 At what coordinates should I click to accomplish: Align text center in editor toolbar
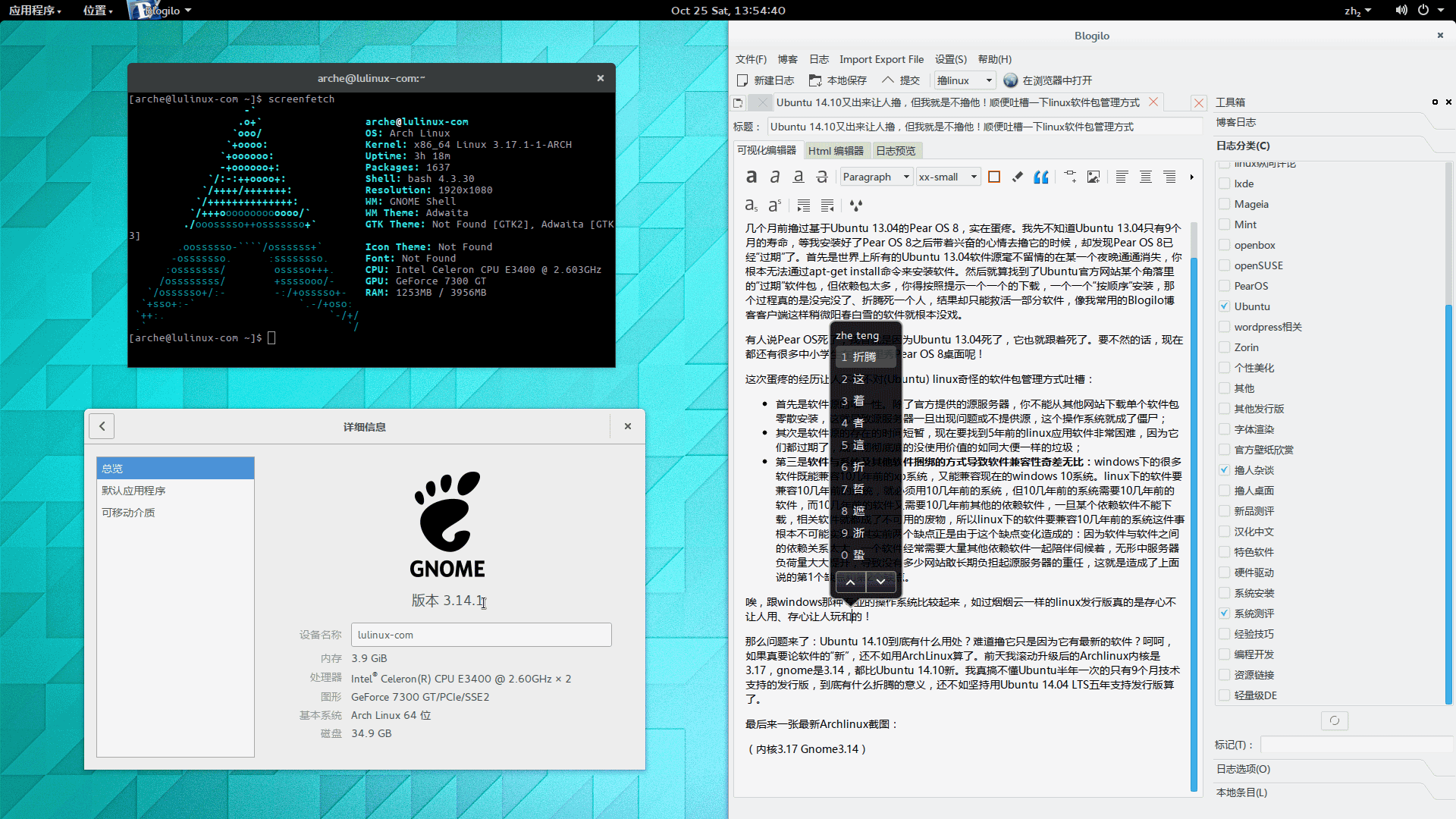pyautogui.click(x=1146, y=177)
